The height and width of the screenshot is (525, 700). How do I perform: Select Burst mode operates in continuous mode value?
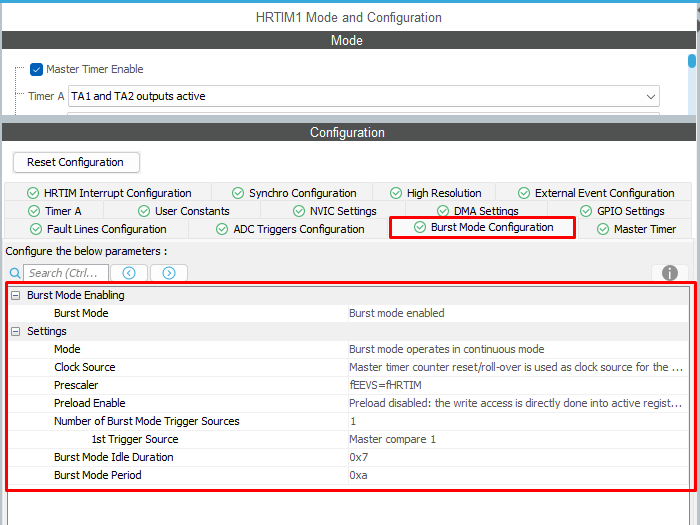[518, 349]
